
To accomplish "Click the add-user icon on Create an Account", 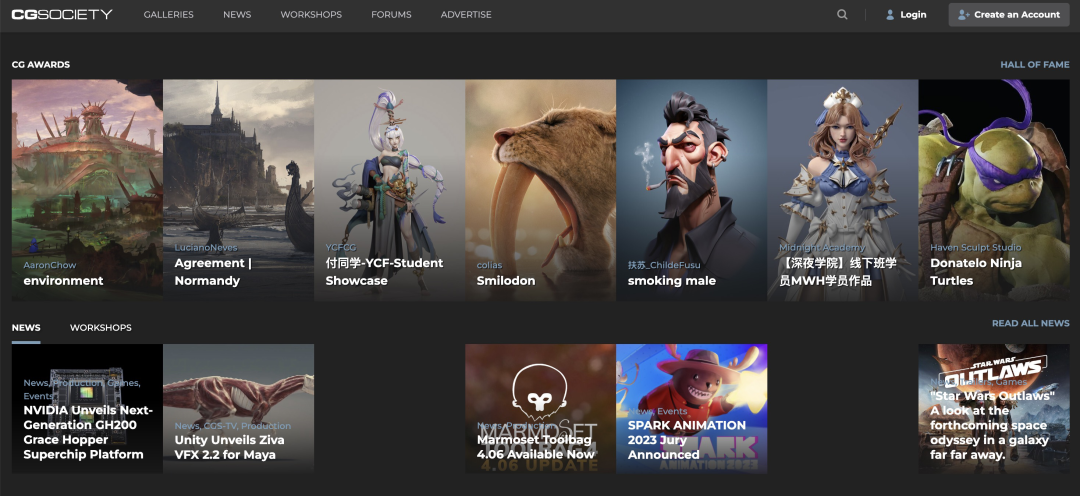I will [964, 14].
